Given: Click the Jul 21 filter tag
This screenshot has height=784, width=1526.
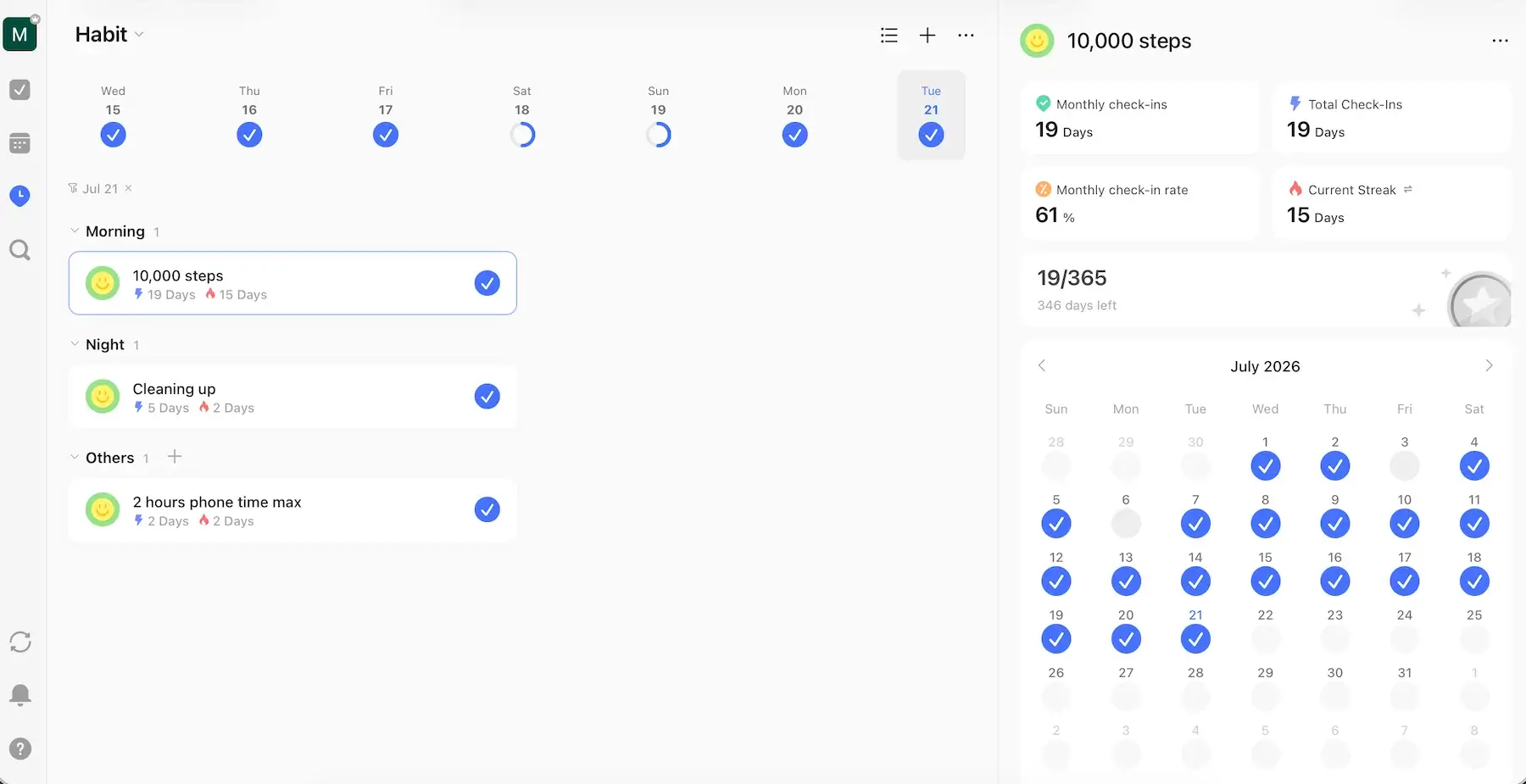Looking at the screenshot, I should click(99, 188).
